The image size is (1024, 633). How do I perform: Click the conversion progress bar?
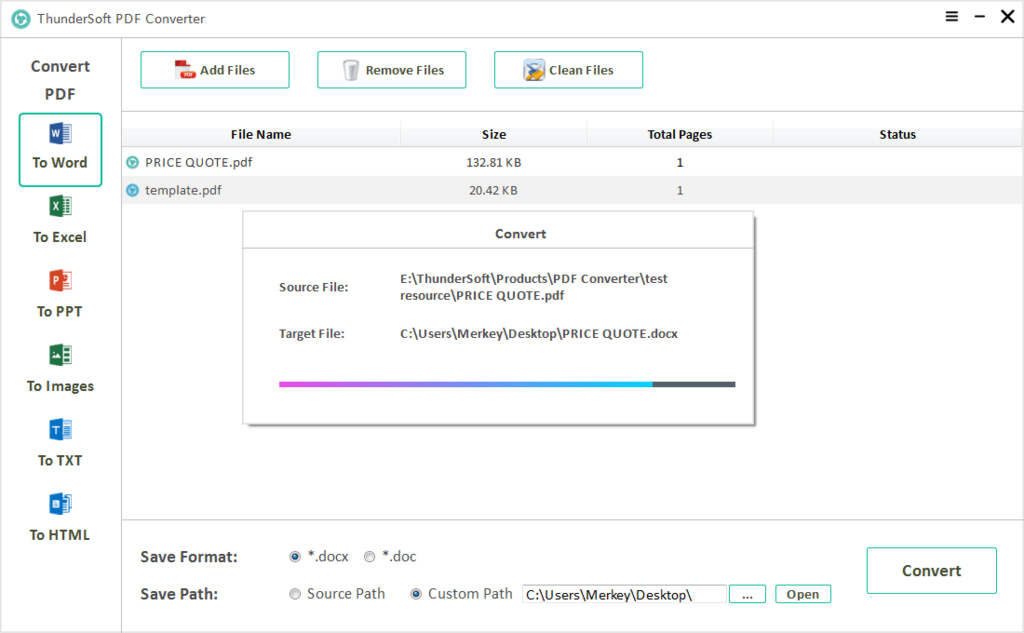coord(507,384)
